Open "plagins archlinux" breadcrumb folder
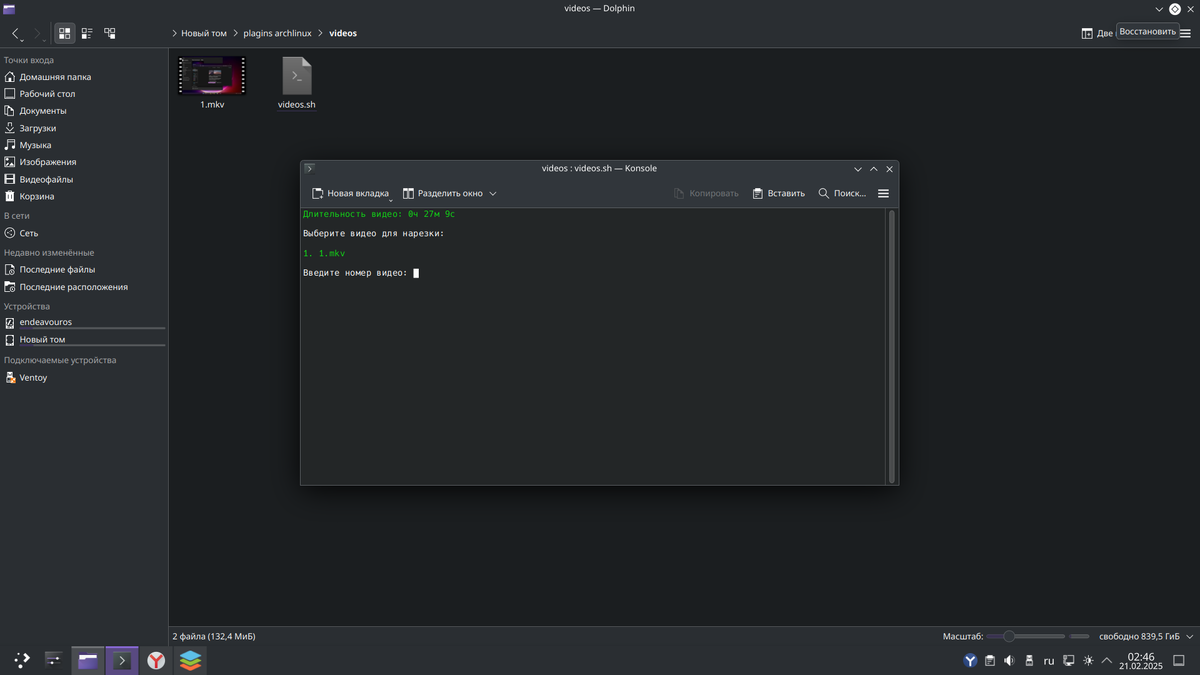This screenshot has width=1200, height=675. [x=279, y=33]
